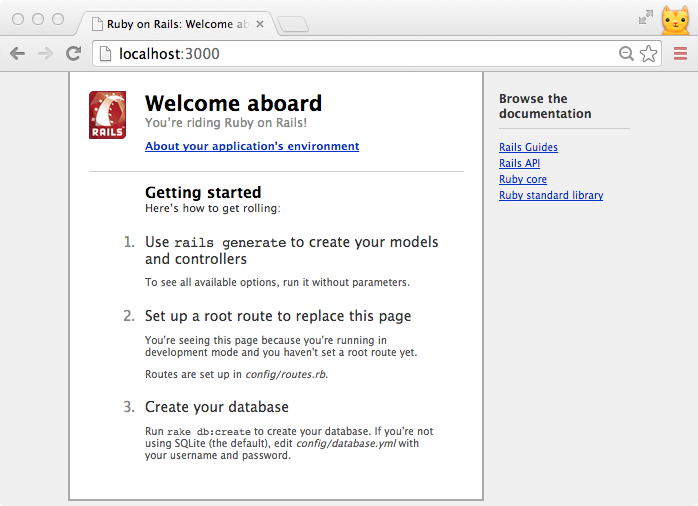
Task: Click the page icon in address bar
Action: (x=106, y=54)
